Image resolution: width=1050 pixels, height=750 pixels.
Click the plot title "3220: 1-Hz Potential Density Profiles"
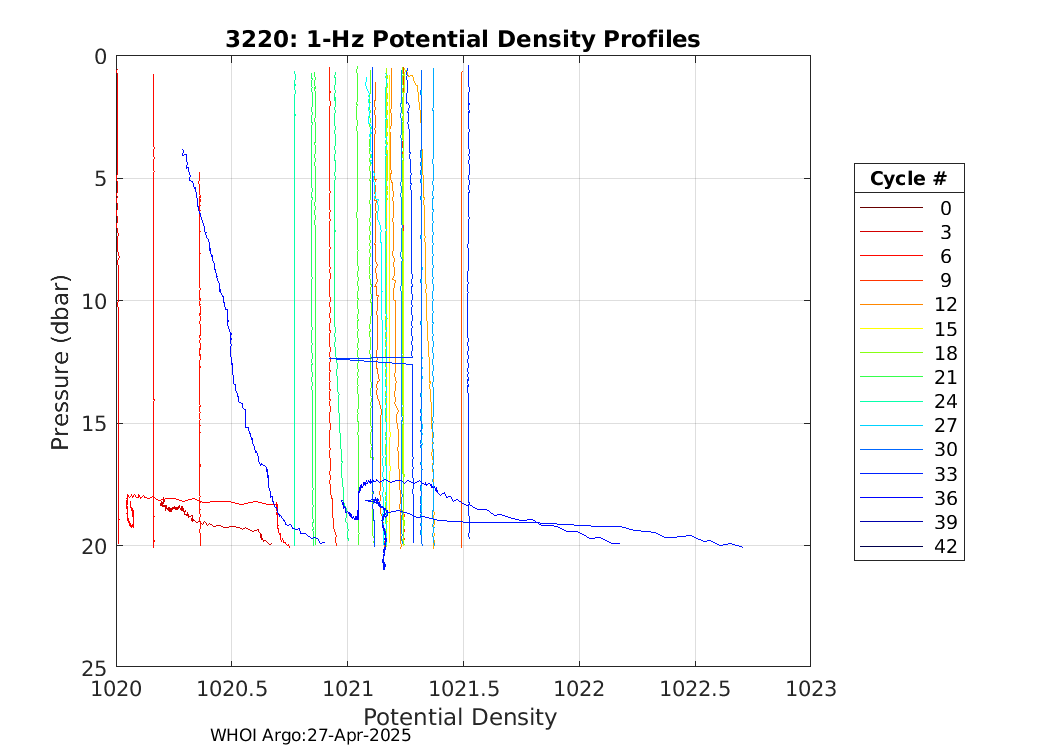point(463,40)
